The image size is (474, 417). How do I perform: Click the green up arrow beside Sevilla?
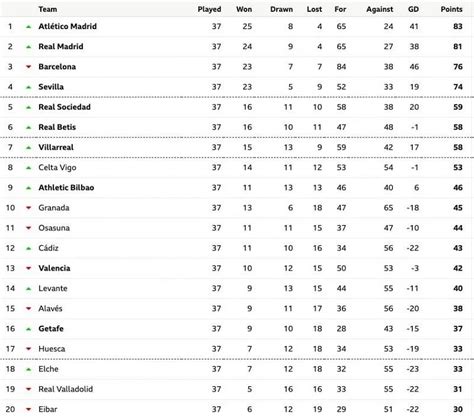click(x=29, y=87)
